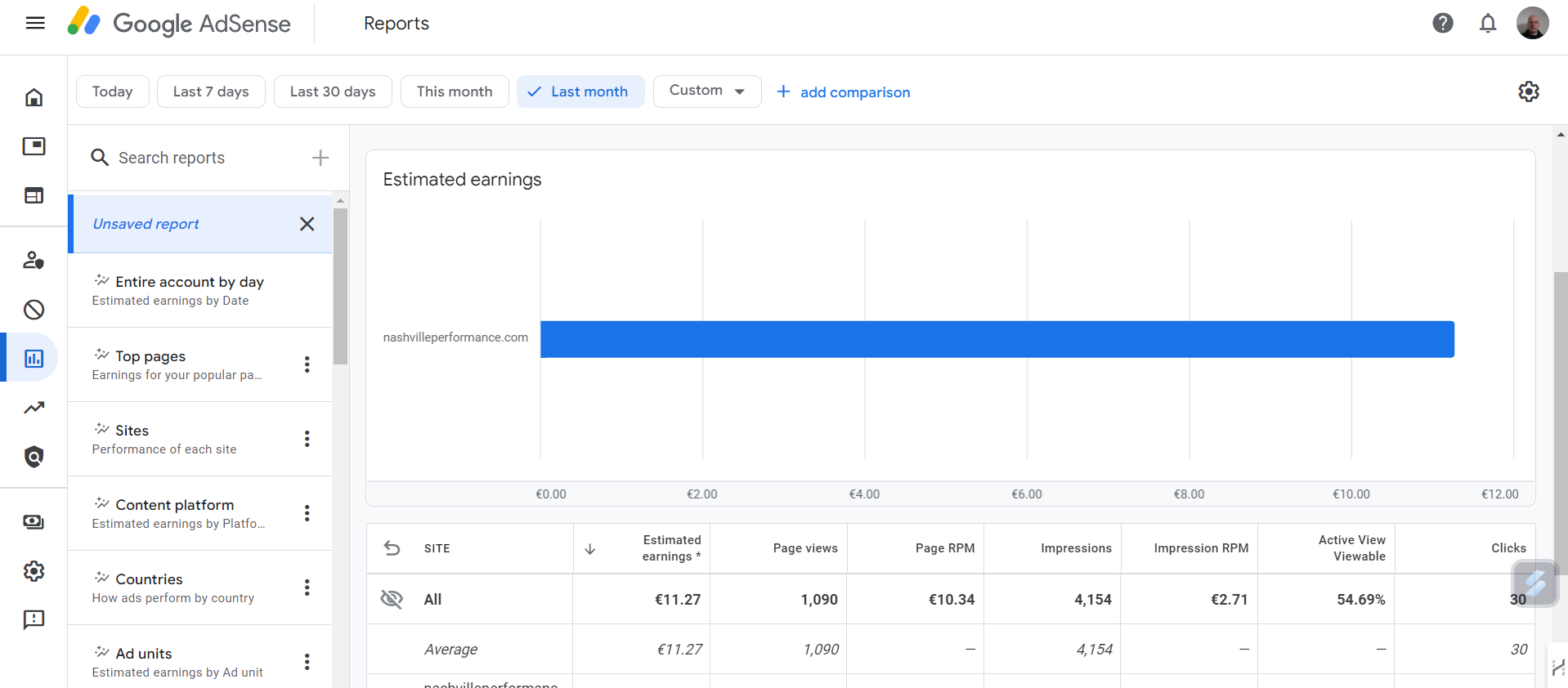Select This month range

(455, 92)
